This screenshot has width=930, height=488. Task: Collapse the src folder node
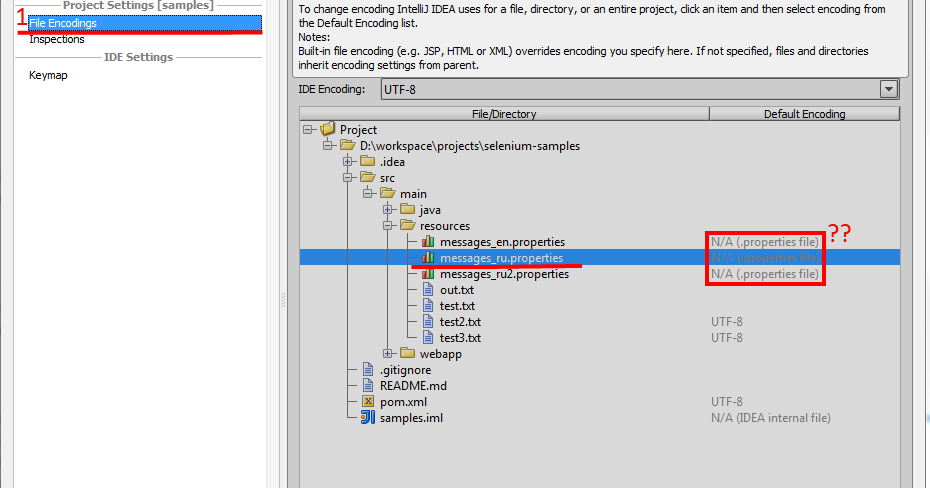coord(348,177)
